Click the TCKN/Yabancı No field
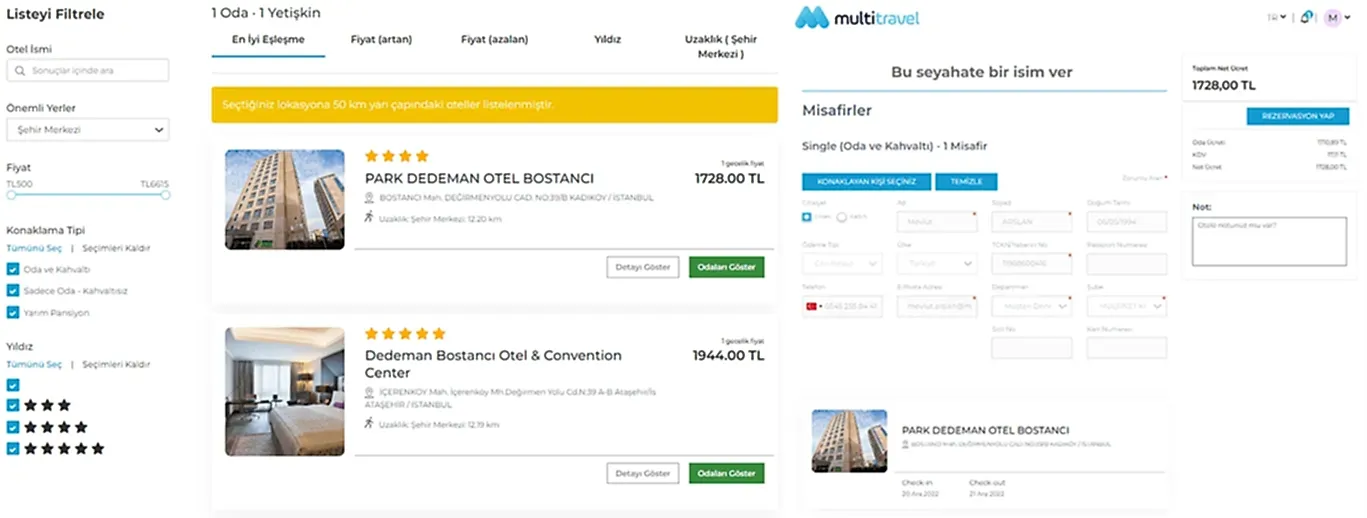This screenshot has width=1367, height=518. 1032,263
